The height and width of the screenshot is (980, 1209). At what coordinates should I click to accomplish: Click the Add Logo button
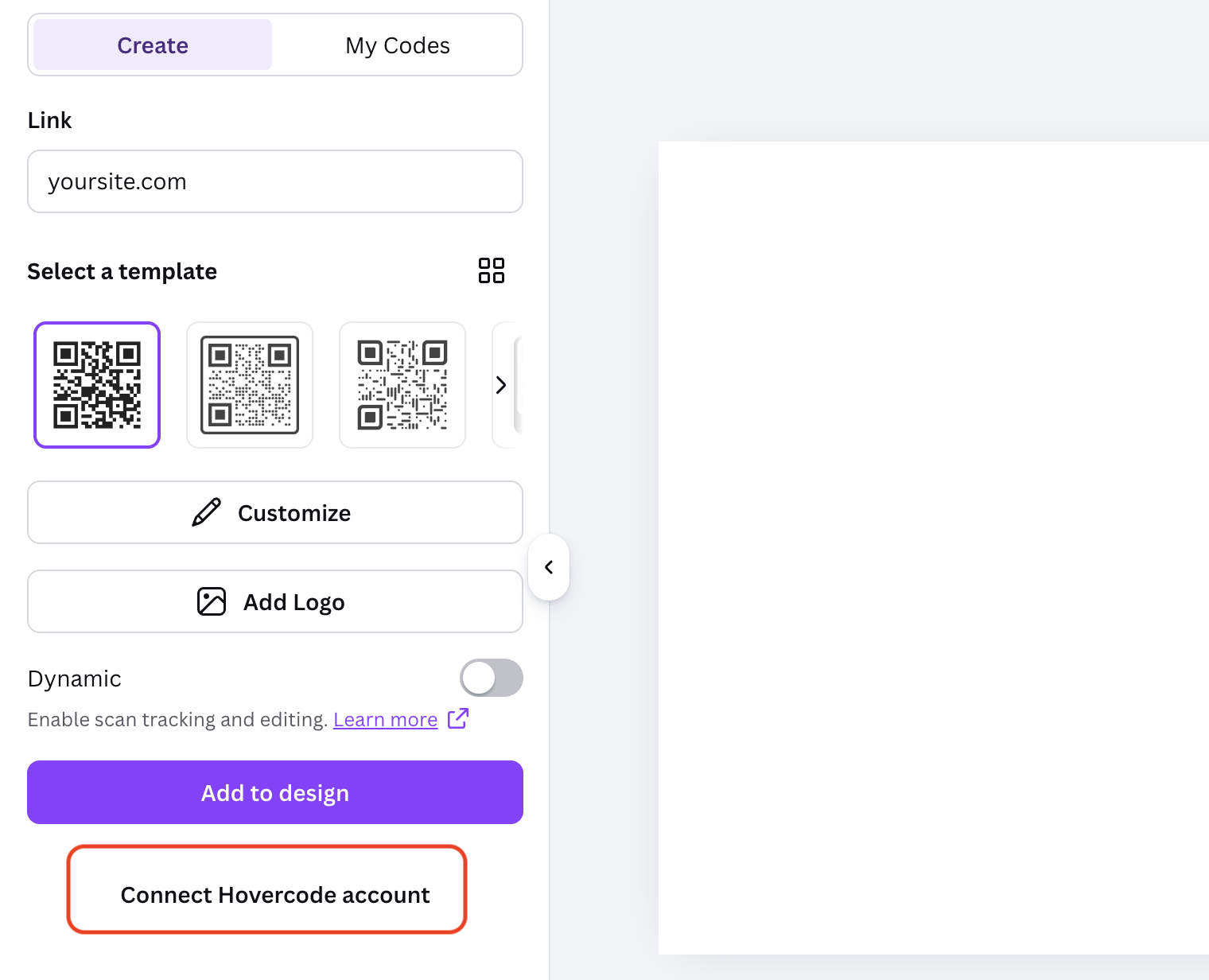pos(274,601)
